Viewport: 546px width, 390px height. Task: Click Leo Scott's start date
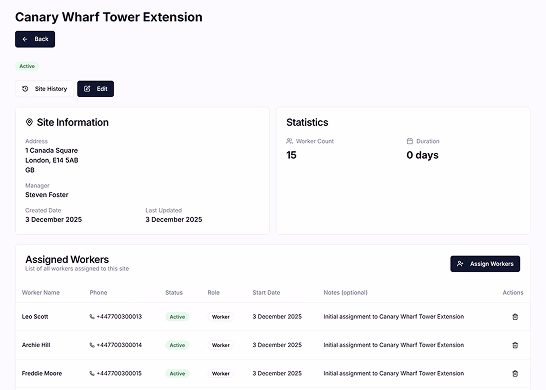click(277, 317)
